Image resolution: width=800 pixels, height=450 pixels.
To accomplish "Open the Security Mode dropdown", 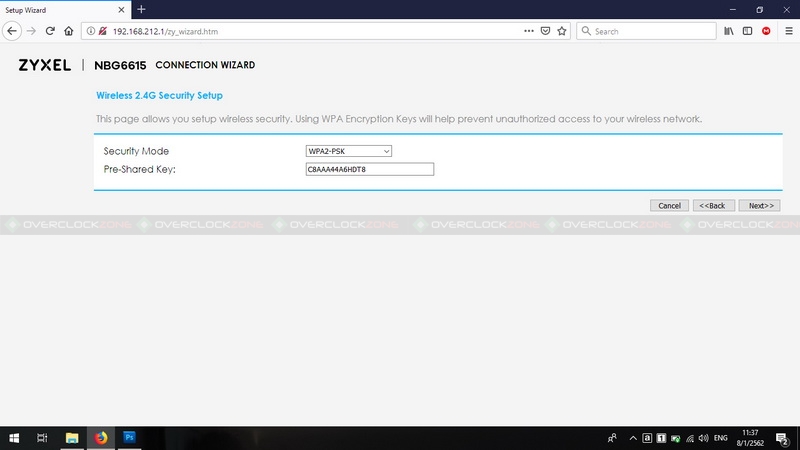I will click(x=348, y=151).
